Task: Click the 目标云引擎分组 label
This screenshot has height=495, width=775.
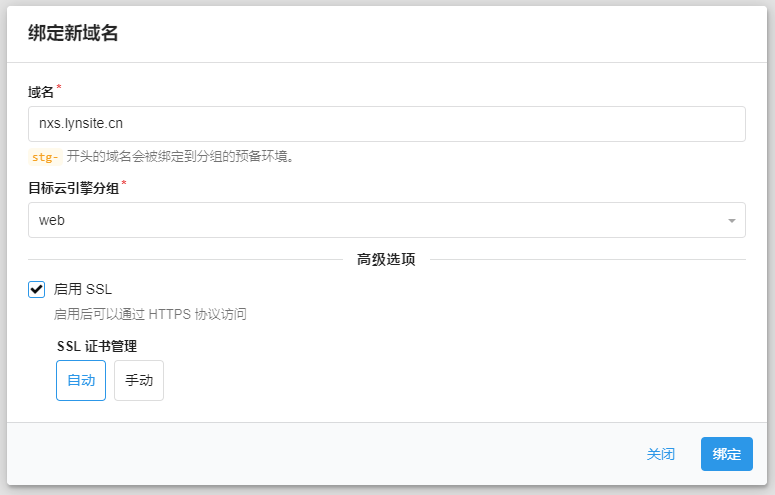Action: [73, 187]
